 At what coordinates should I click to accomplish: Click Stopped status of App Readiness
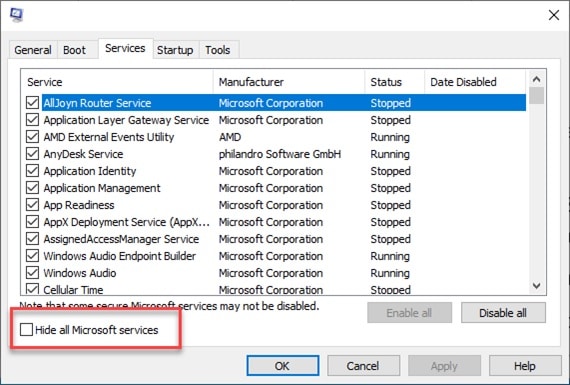pos(390,205)
